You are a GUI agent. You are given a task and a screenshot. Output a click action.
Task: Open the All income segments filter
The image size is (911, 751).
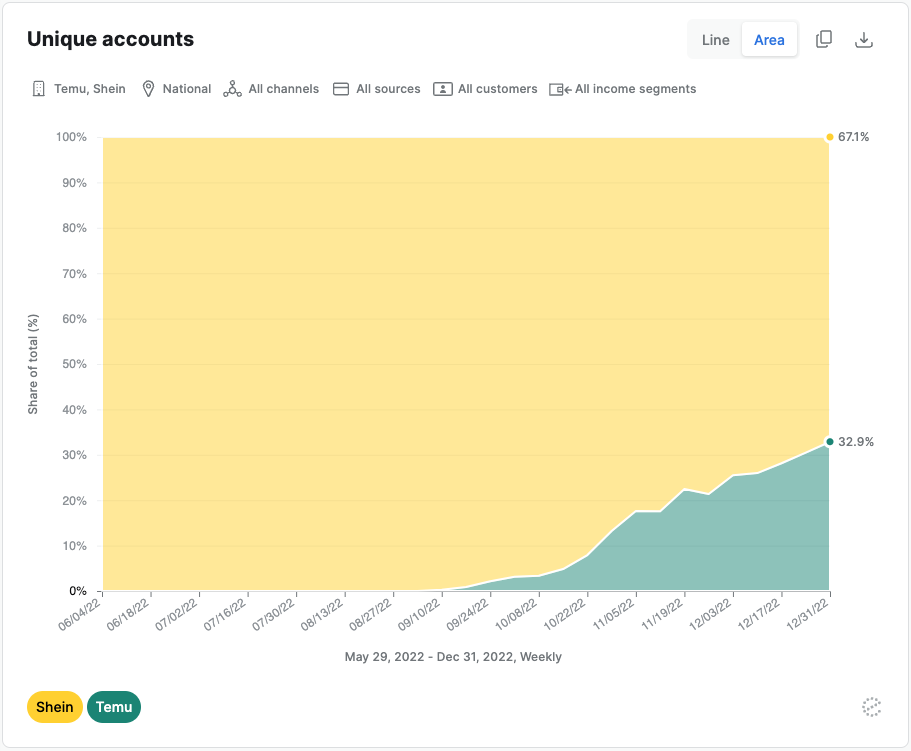pyautogui.click(x=635, y=89)
